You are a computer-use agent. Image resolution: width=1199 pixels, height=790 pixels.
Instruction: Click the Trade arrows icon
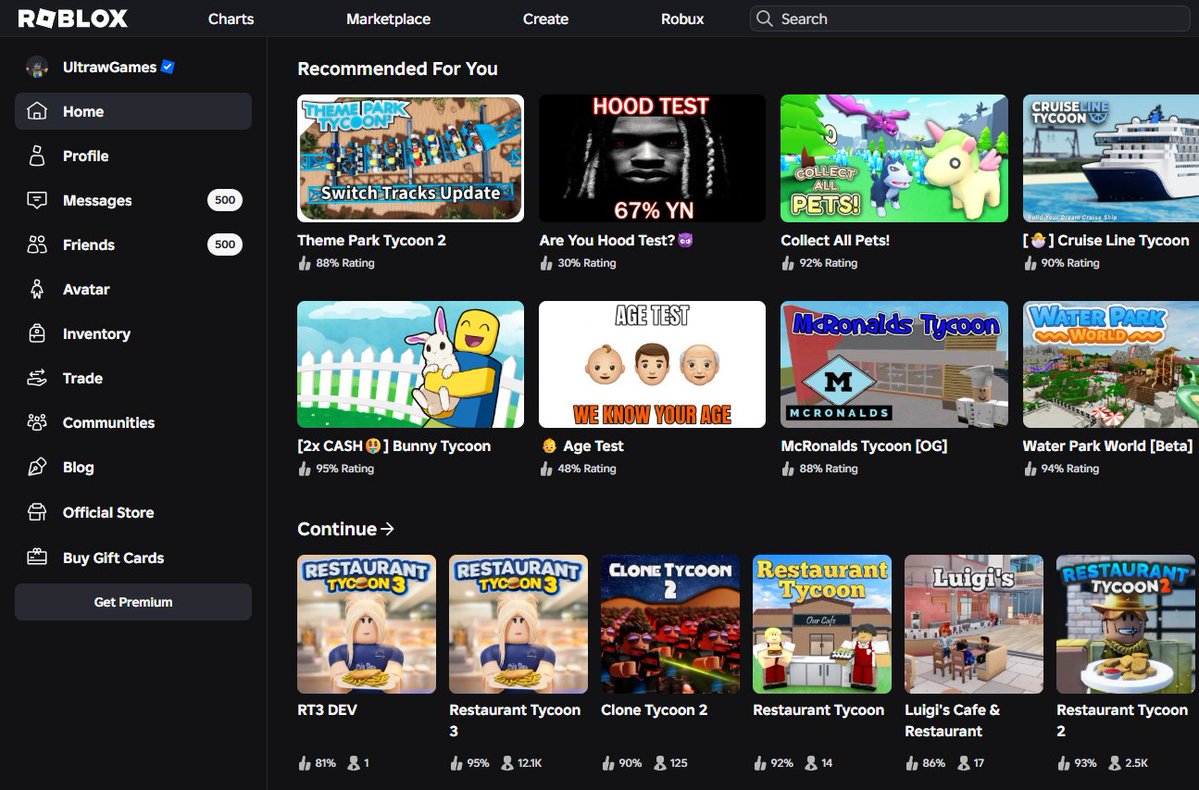pos(37,378)
